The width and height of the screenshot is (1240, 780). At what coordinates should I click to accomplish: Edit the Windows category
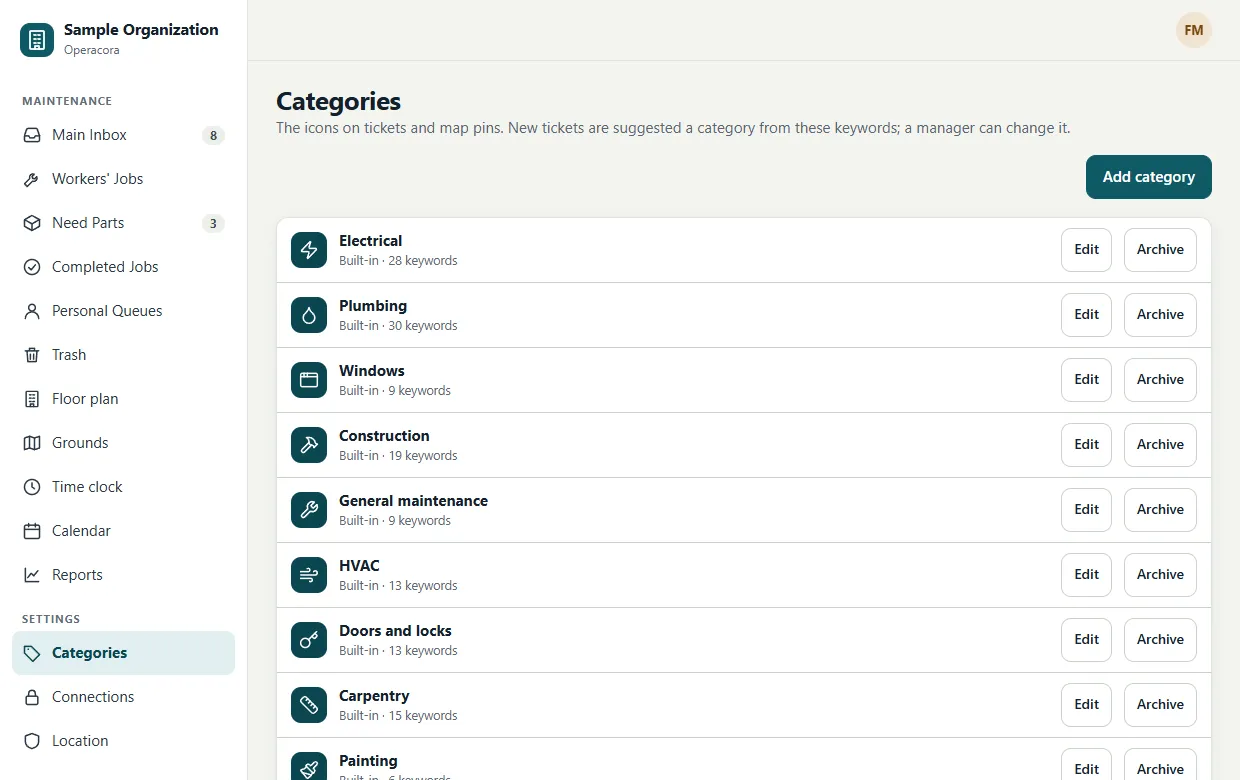(1086, 380)
